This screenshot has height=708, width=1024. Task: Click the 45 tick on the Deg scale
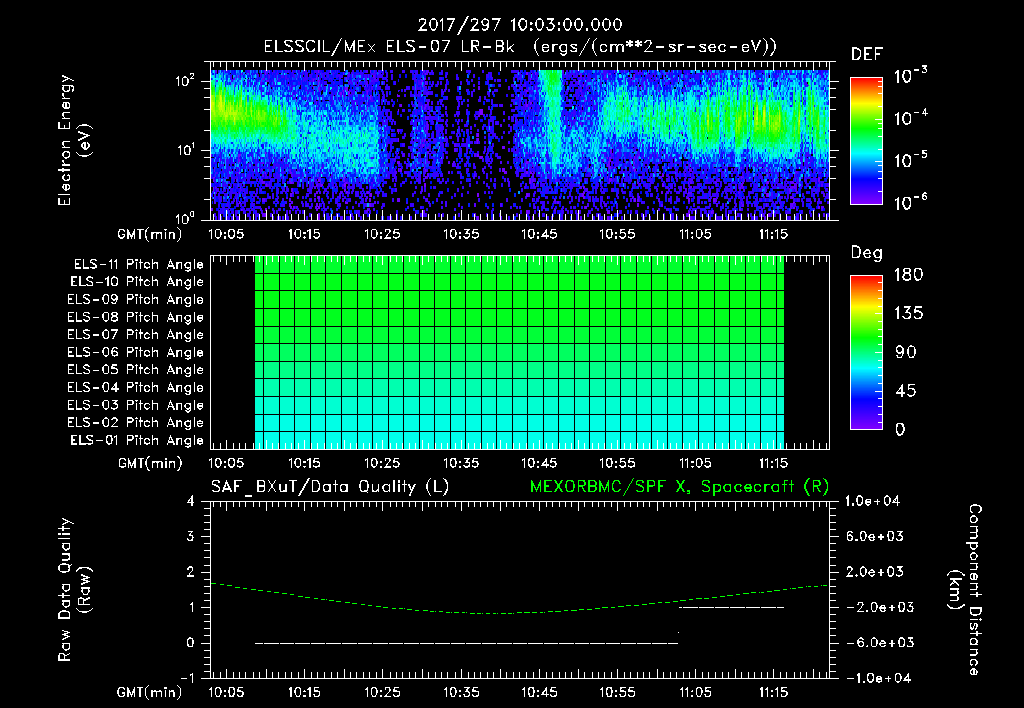(x=906, y=391)
